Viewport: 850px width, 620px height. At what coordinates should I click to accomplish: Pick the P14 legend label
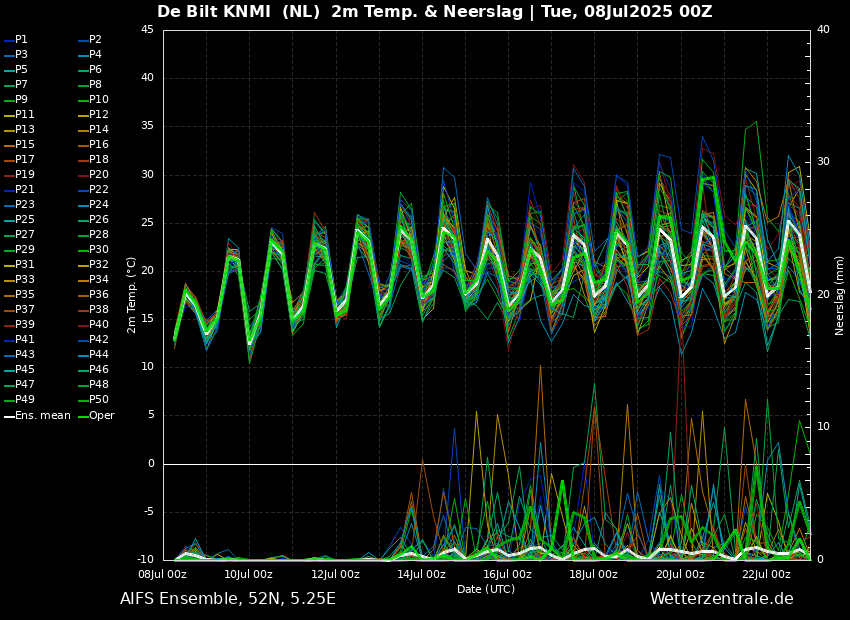98,130
